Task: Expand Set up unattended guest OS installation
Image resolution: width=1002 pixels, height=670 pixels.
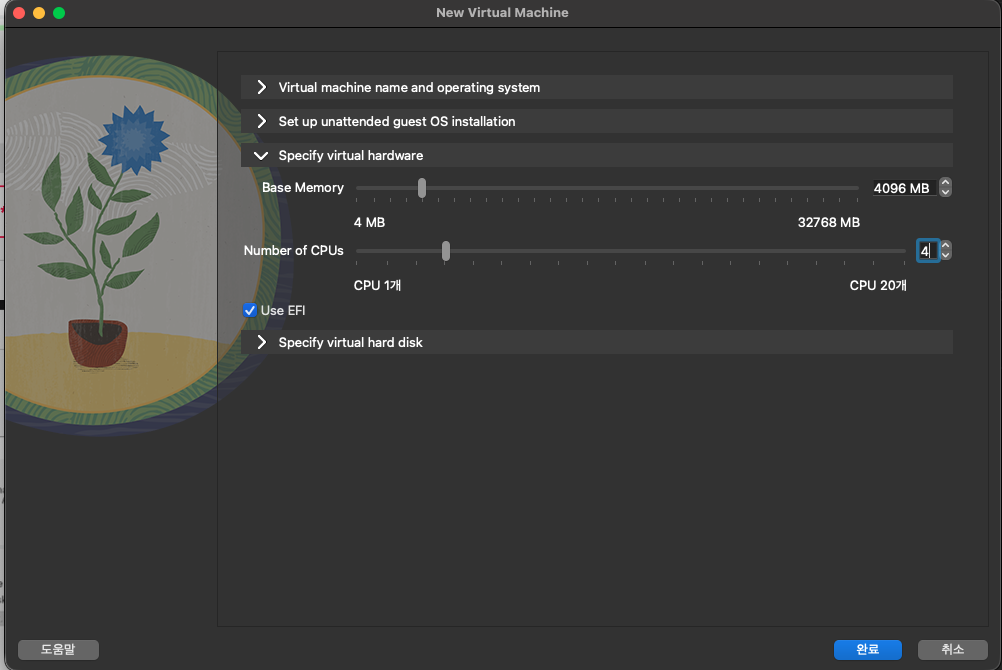Action: pos(596,121)
